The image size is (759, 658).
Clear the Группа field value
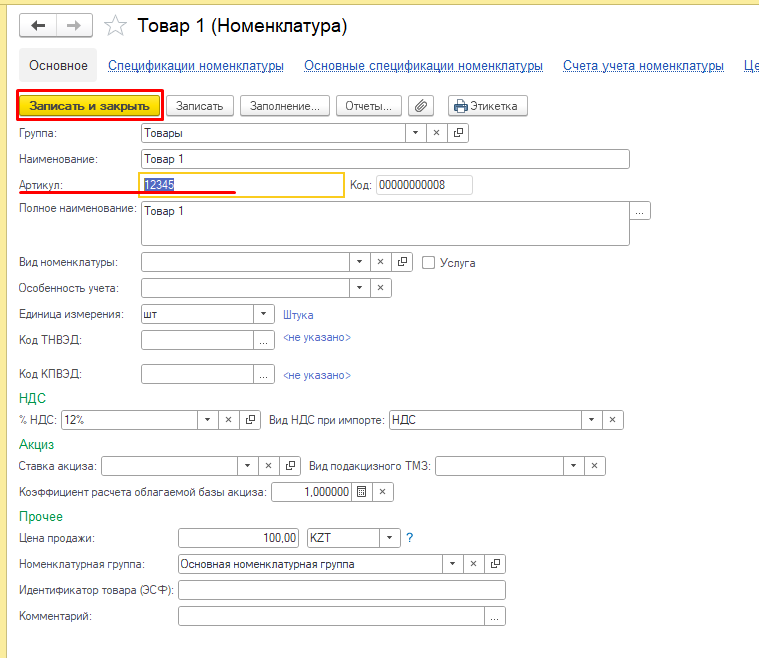437,132
